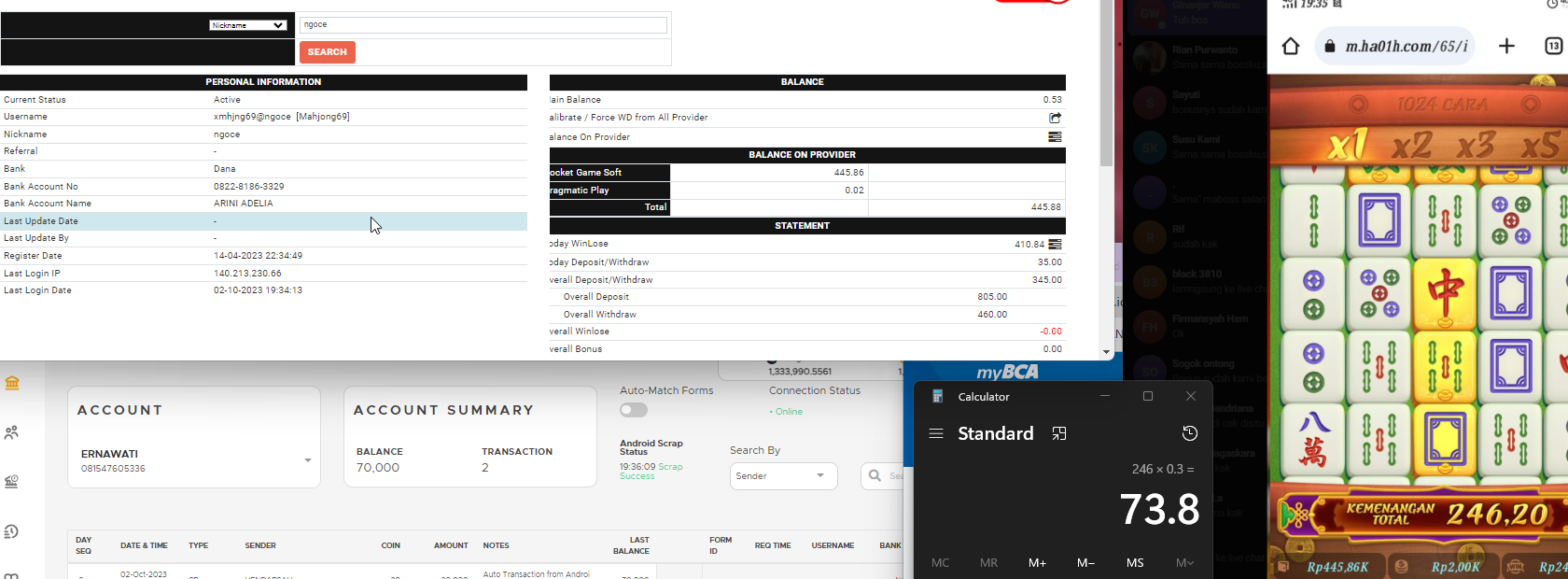Click the SENDER column header
Viewport: 1568px width, 579px height.
click(260, 545)
